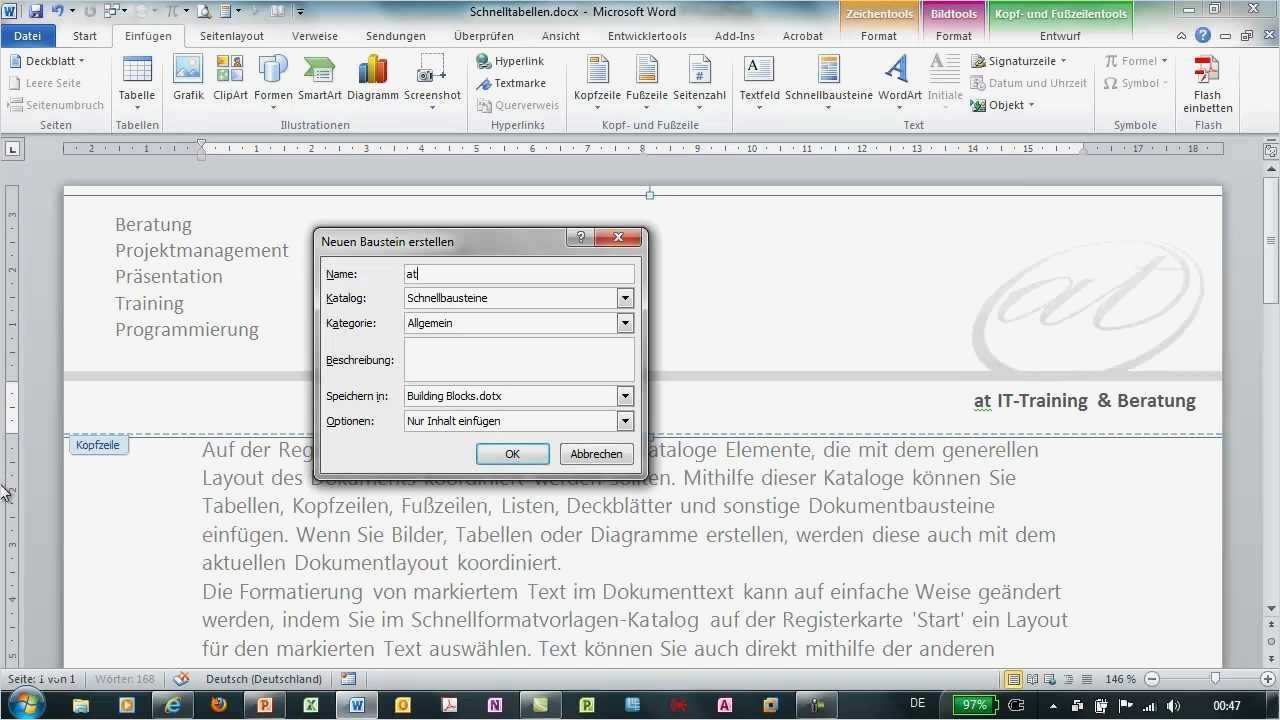1280x720 pixels.
Task: Click the macro recording icon in the status bar
Action: (348, 679)
